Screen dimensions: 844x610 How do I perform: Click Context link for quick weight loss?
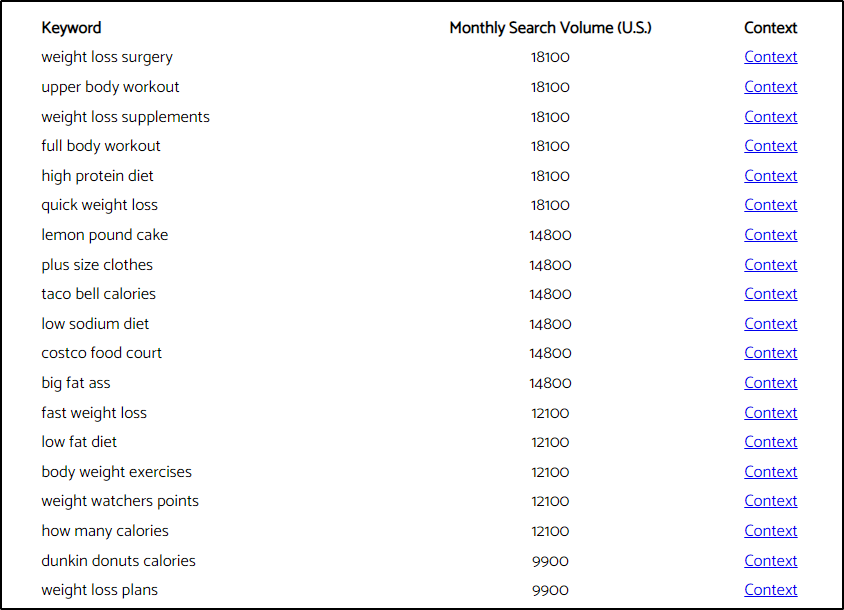point(770,205)
